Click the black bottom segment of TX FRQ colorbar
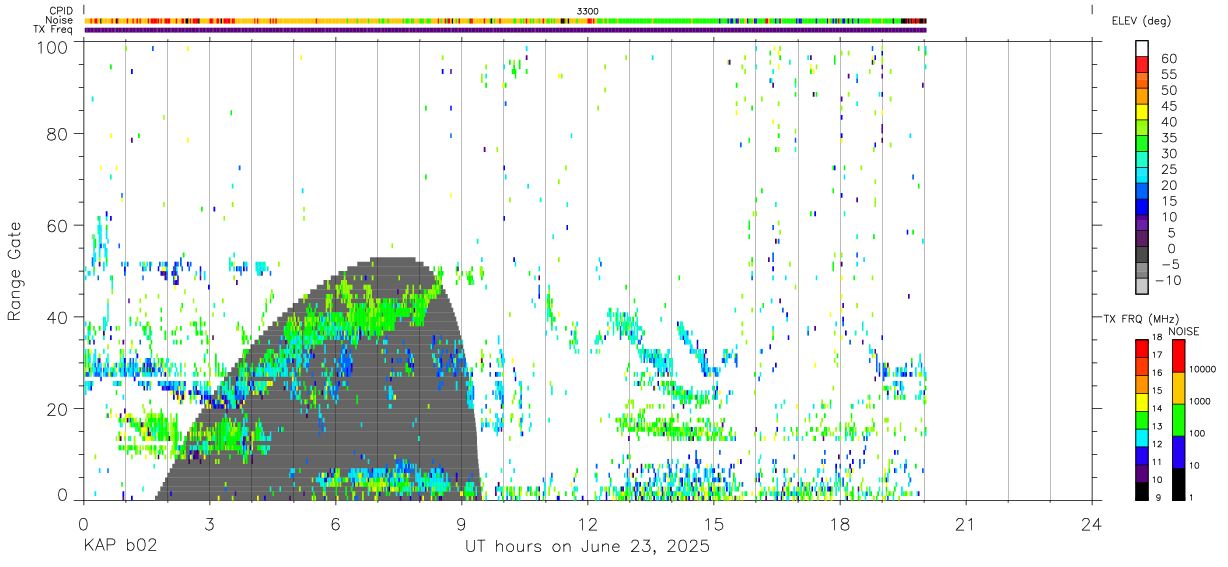 [1142, 491]
